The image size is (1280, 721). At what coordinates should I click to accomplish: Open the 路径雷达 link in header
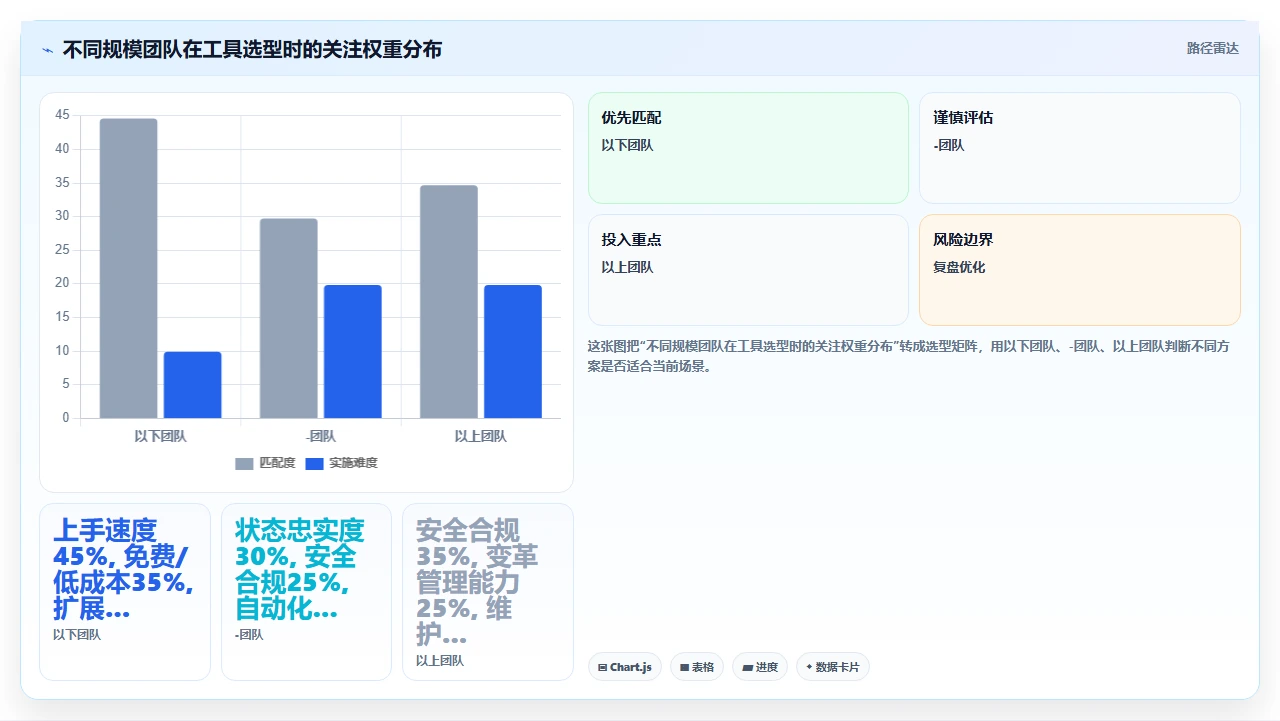1212,48
